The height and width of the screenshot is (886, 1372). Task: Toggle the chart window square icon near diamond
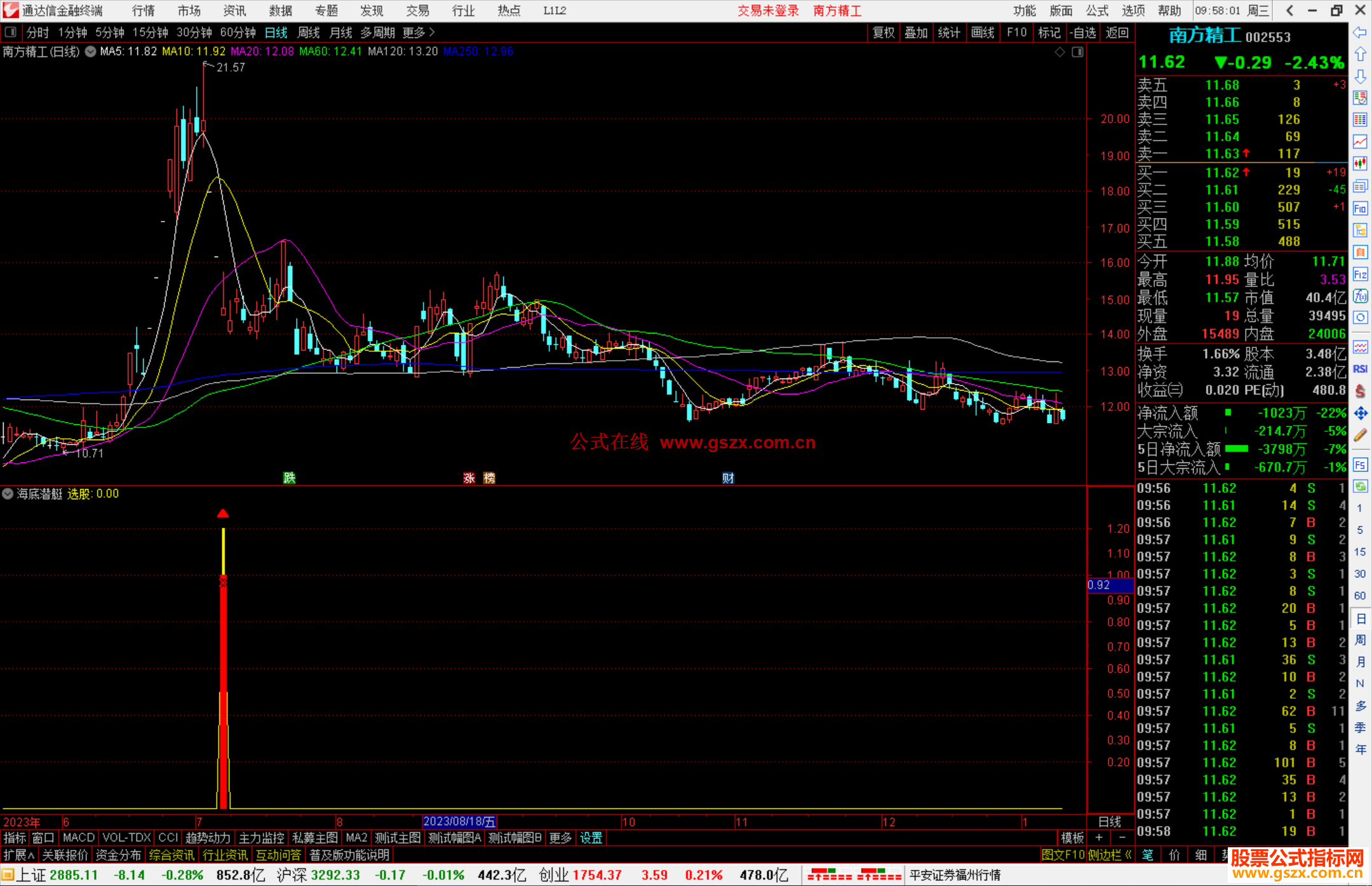click(x=1077, y=52)
